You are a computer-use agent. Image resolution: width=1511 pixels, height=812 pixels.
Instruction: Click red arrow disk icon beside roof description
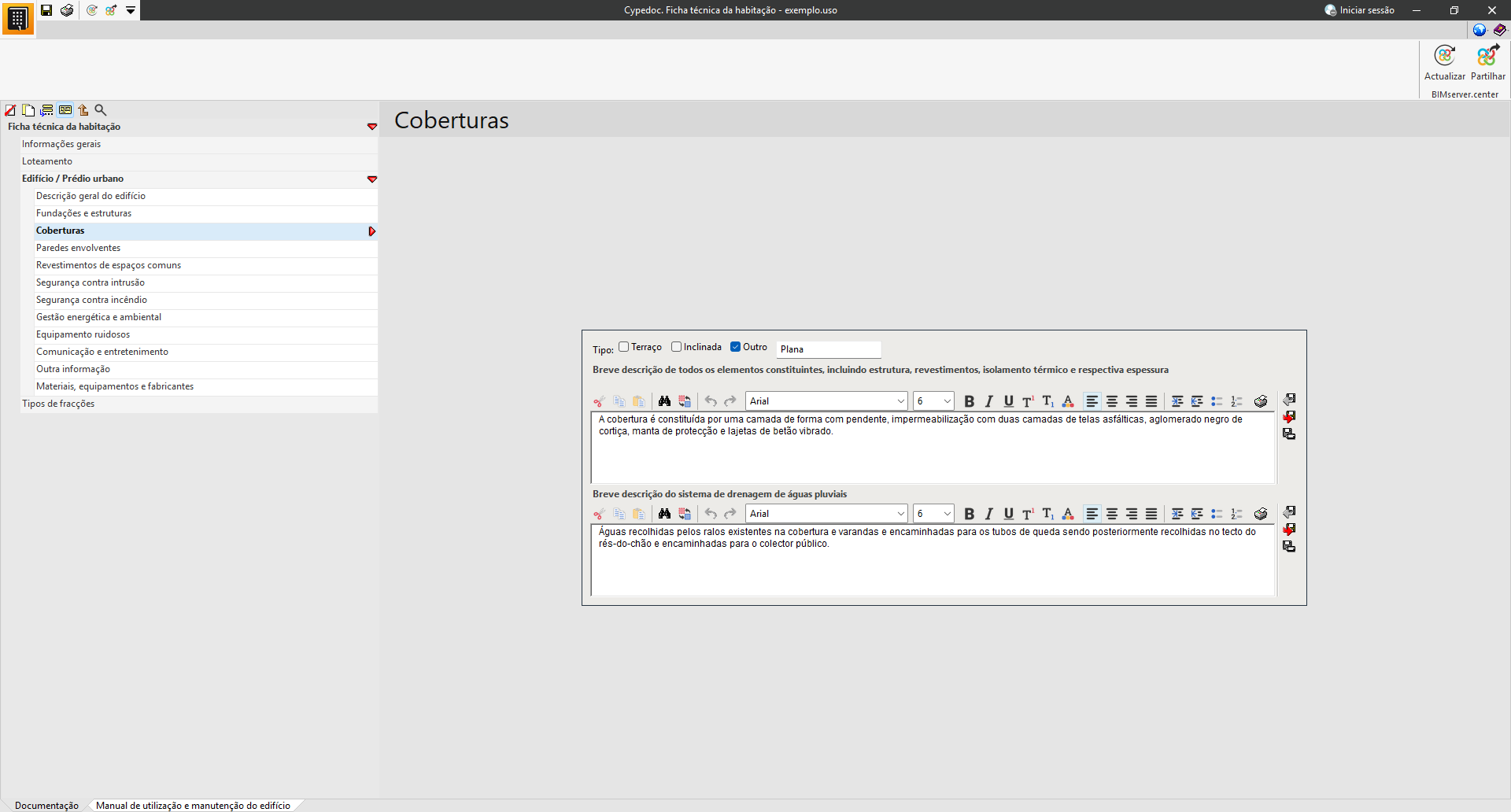pos(1289,417)
